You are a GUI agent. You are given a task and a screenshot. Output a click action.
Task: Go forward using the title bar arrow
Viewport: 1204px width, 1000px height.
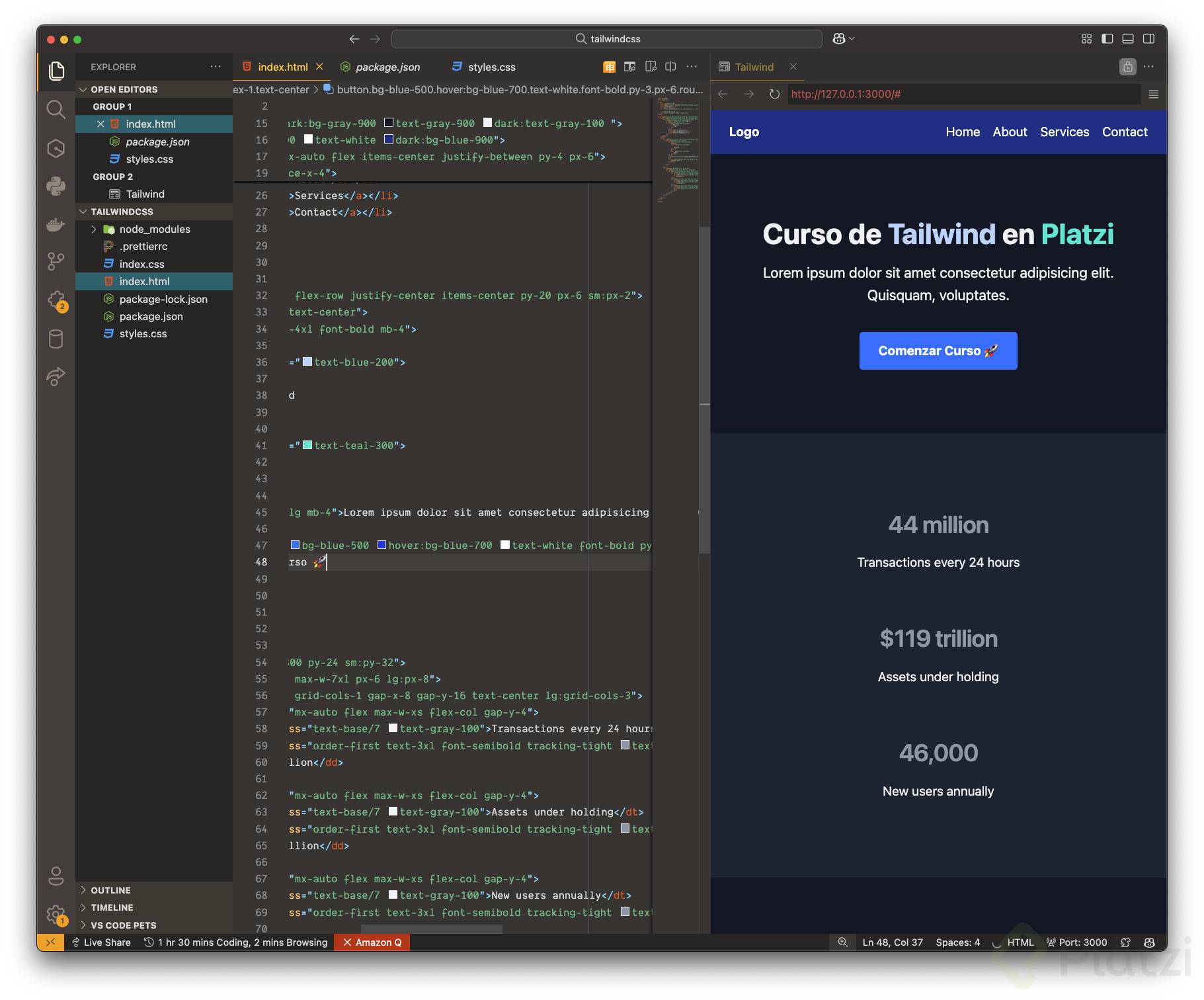tap(376, 39)
